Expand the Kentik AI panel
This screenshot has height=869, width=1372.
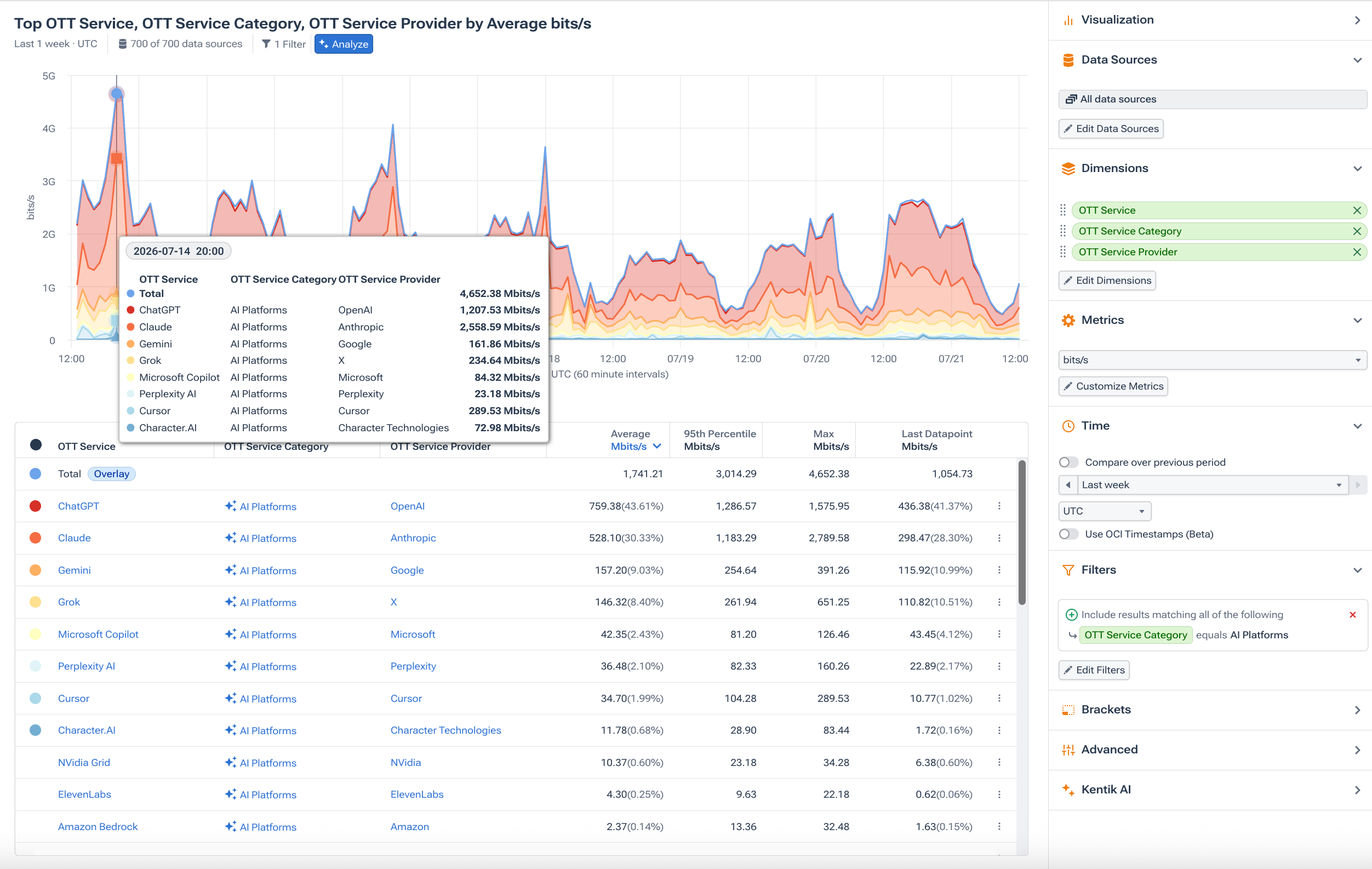click(1357, 789)
